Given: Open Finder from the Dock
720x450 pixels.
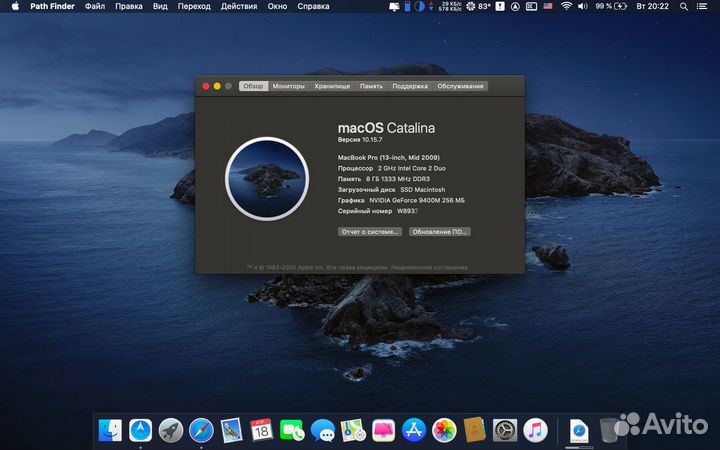Looking at the screenshot, I should [x=110, y=430].
